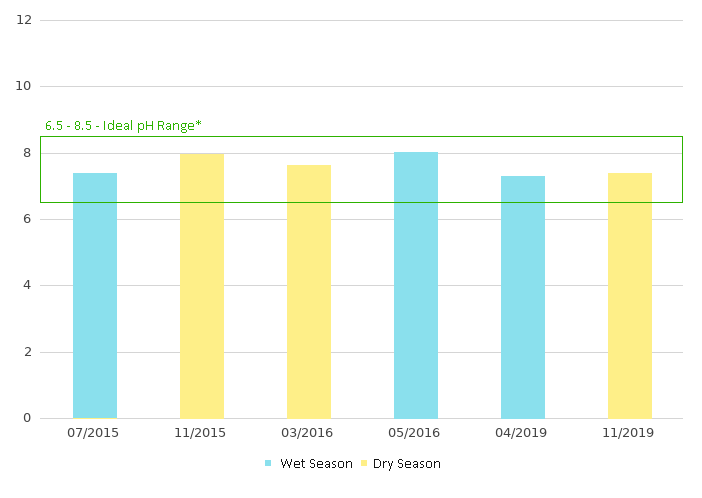Screen dimensions: 702x498
Task: Click the Wet Season legend color swatch
Action: [268, 464]
